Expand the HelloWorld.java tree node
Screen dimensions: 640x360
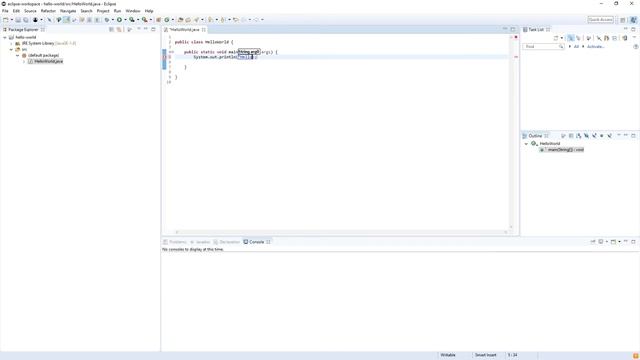click(24, 61)
